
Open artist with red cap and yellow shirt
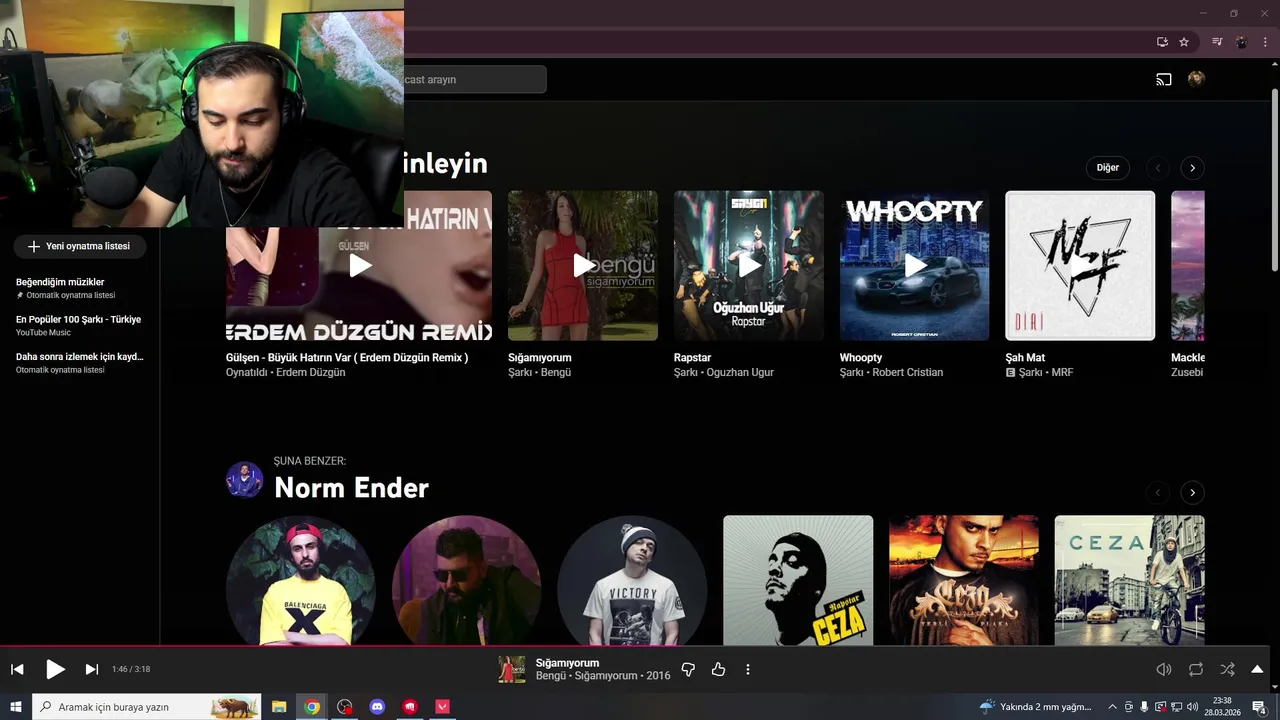point(301,581)
